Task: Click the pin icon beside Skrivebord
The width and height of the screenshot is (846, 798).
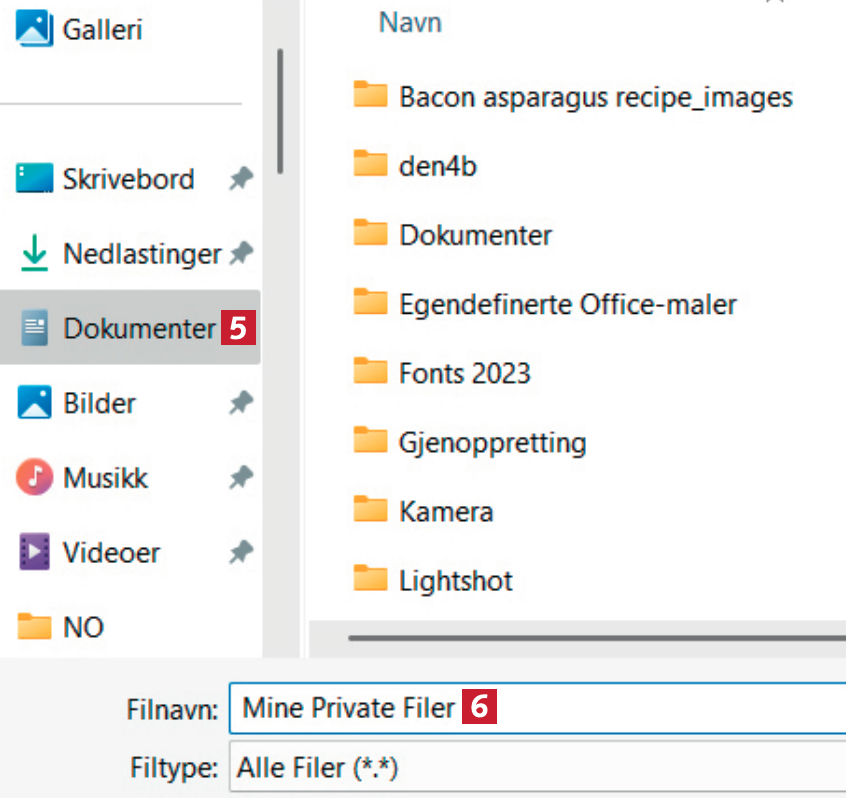Action: point(240,180)
